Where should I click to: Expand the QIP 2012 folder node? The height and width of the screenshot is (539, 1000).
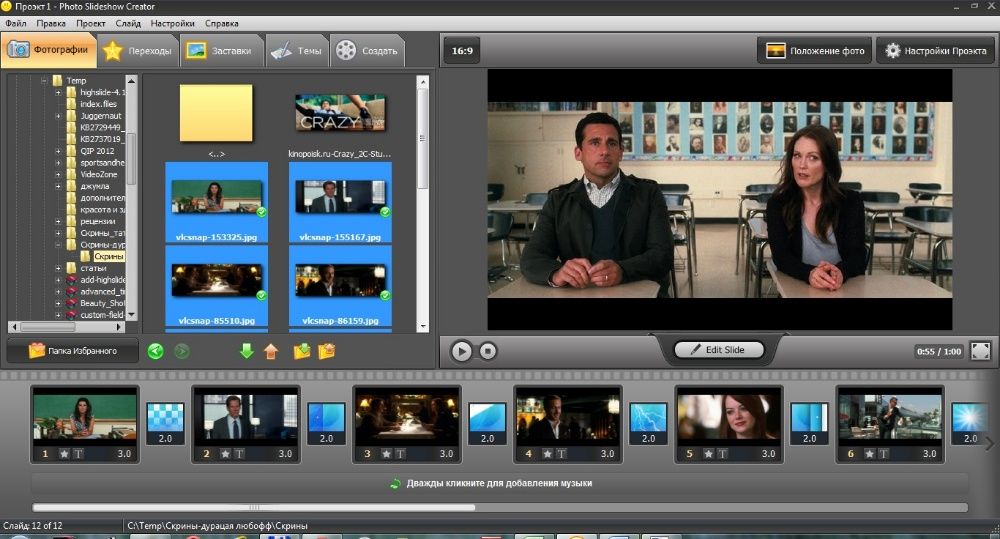coord(58,151)
